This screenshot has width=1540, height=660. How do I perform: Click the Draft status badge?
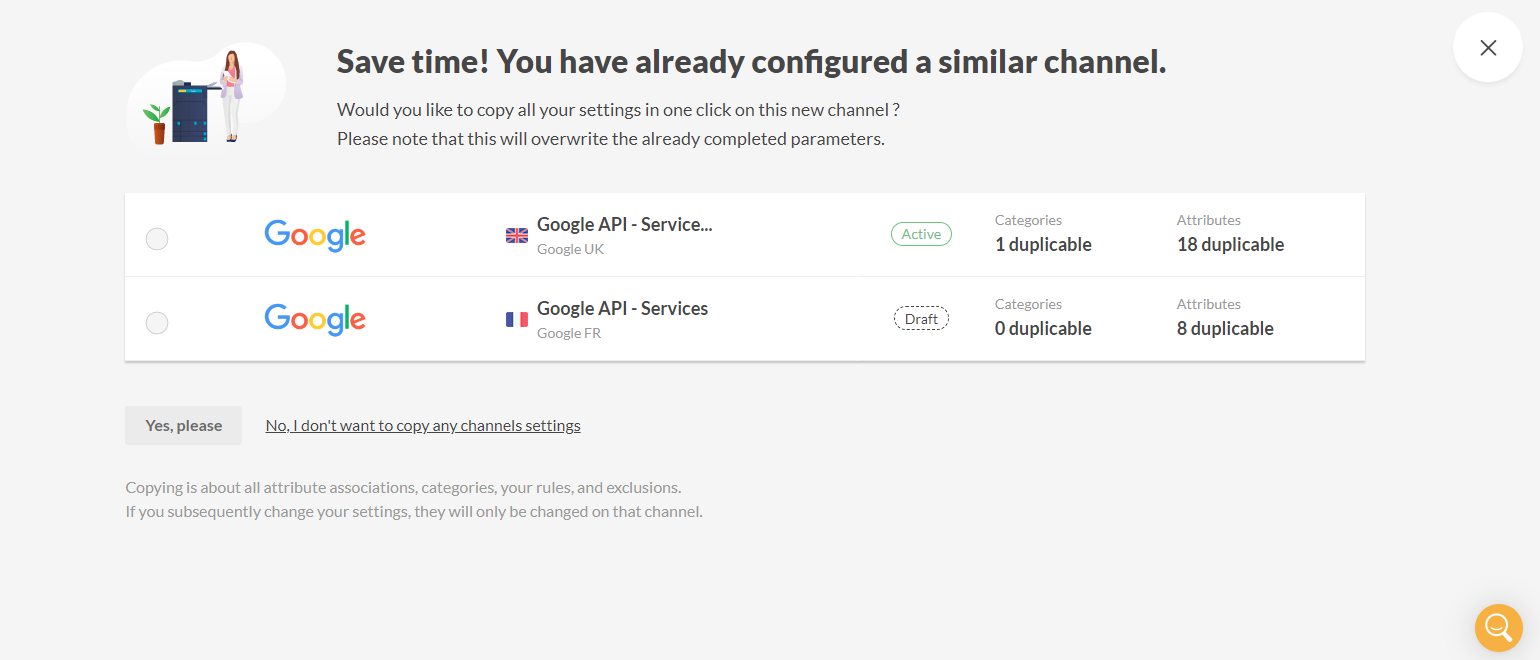[x=921, y=319]
